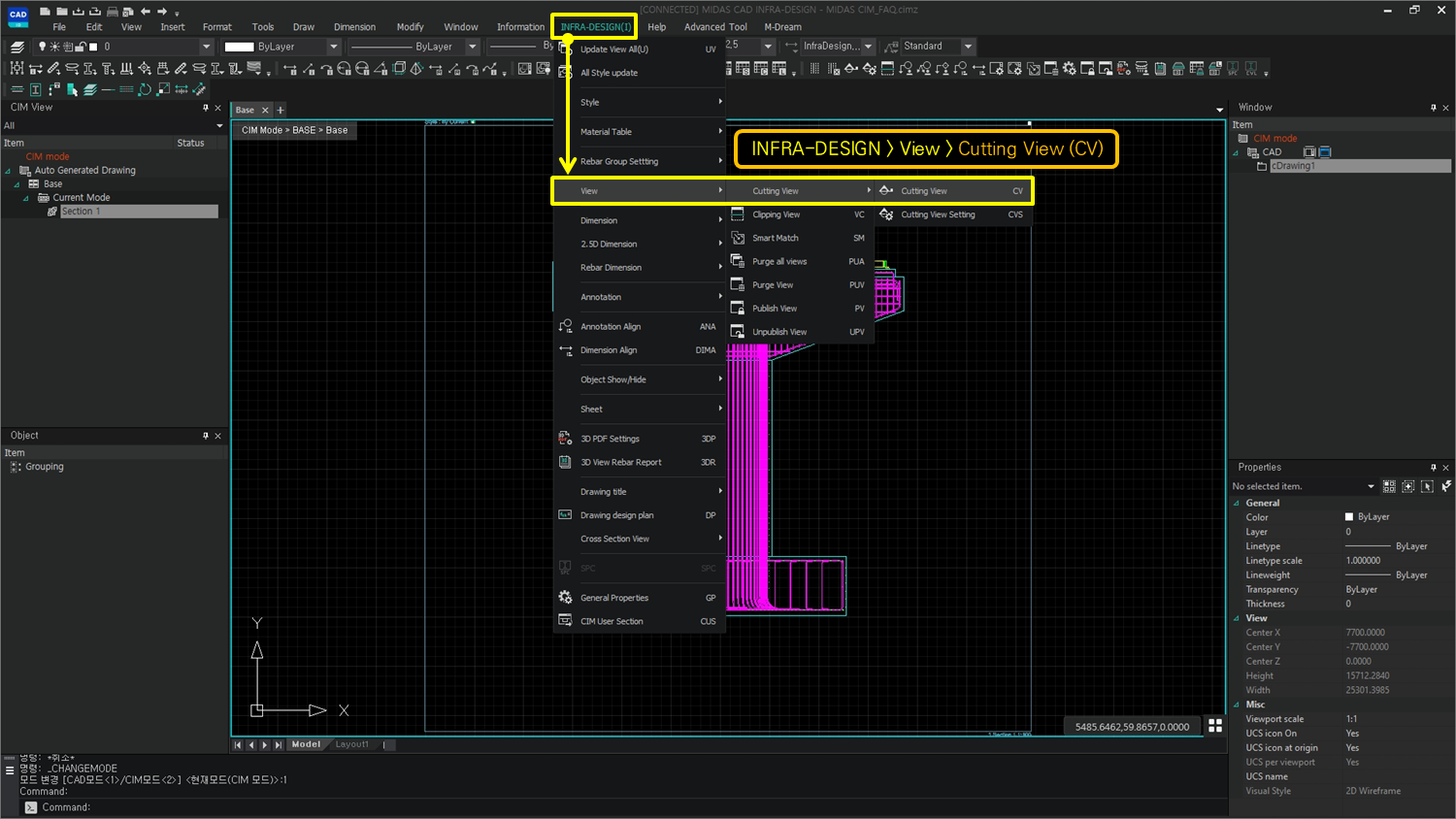
Task: Click the Layer Properties manager icon
Action: click(17, 47)
